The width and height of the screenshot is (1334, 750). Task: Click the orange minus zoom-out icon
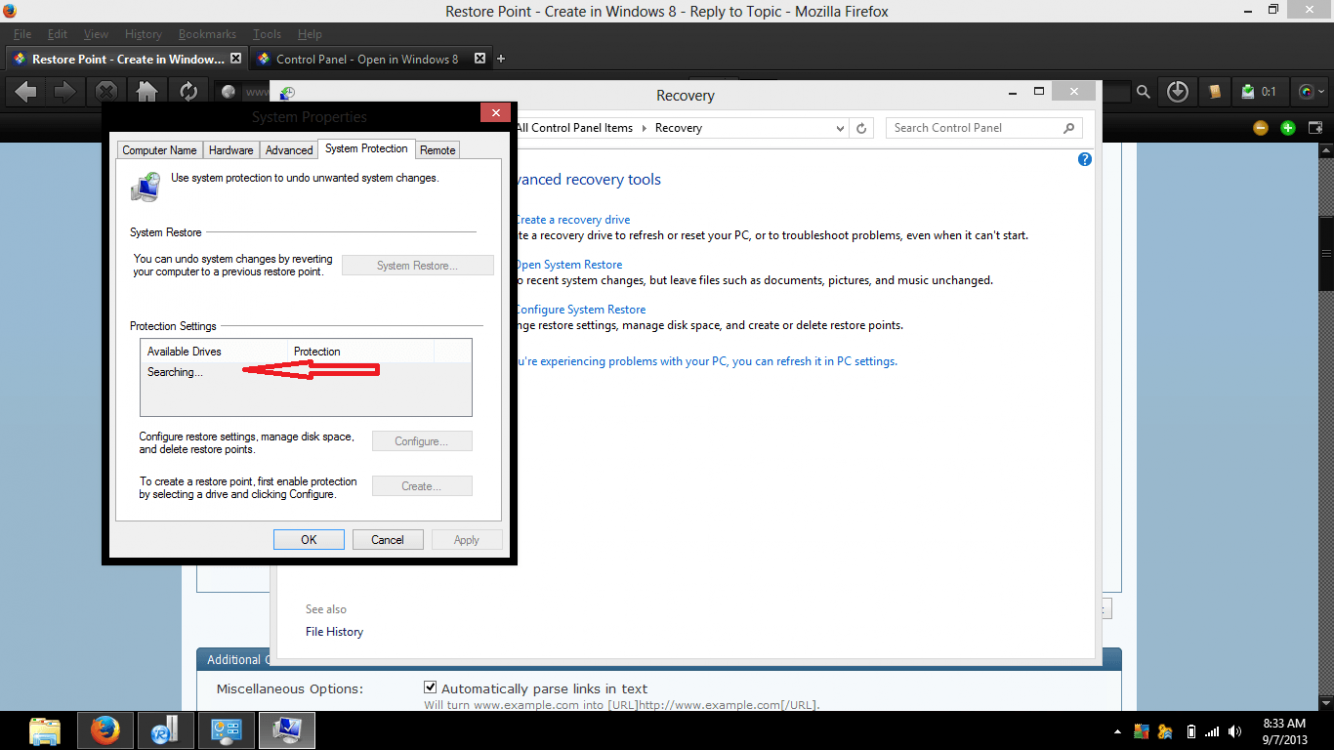(x=1260, y=127)
